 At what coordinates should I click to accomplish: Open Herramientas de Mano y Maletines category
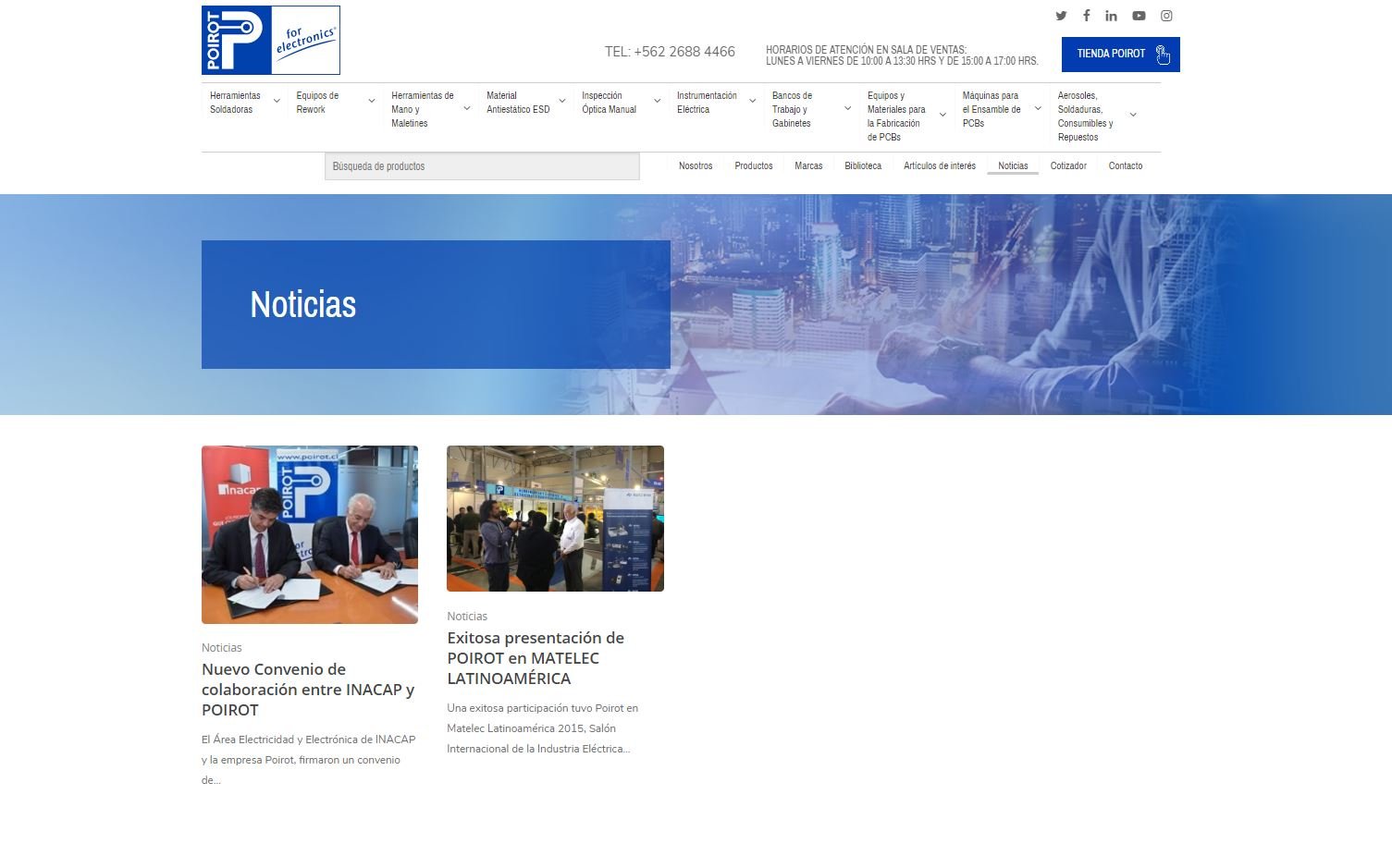click(423, 109)
